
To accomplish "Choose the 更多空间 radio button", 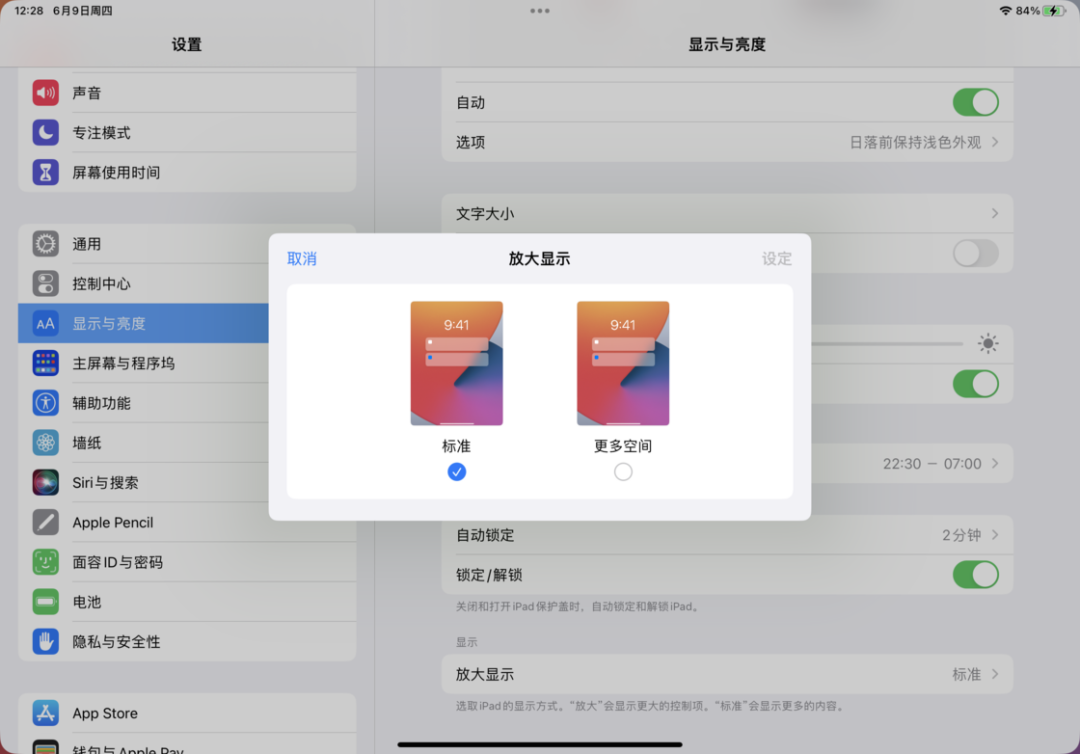I will 623,472.
